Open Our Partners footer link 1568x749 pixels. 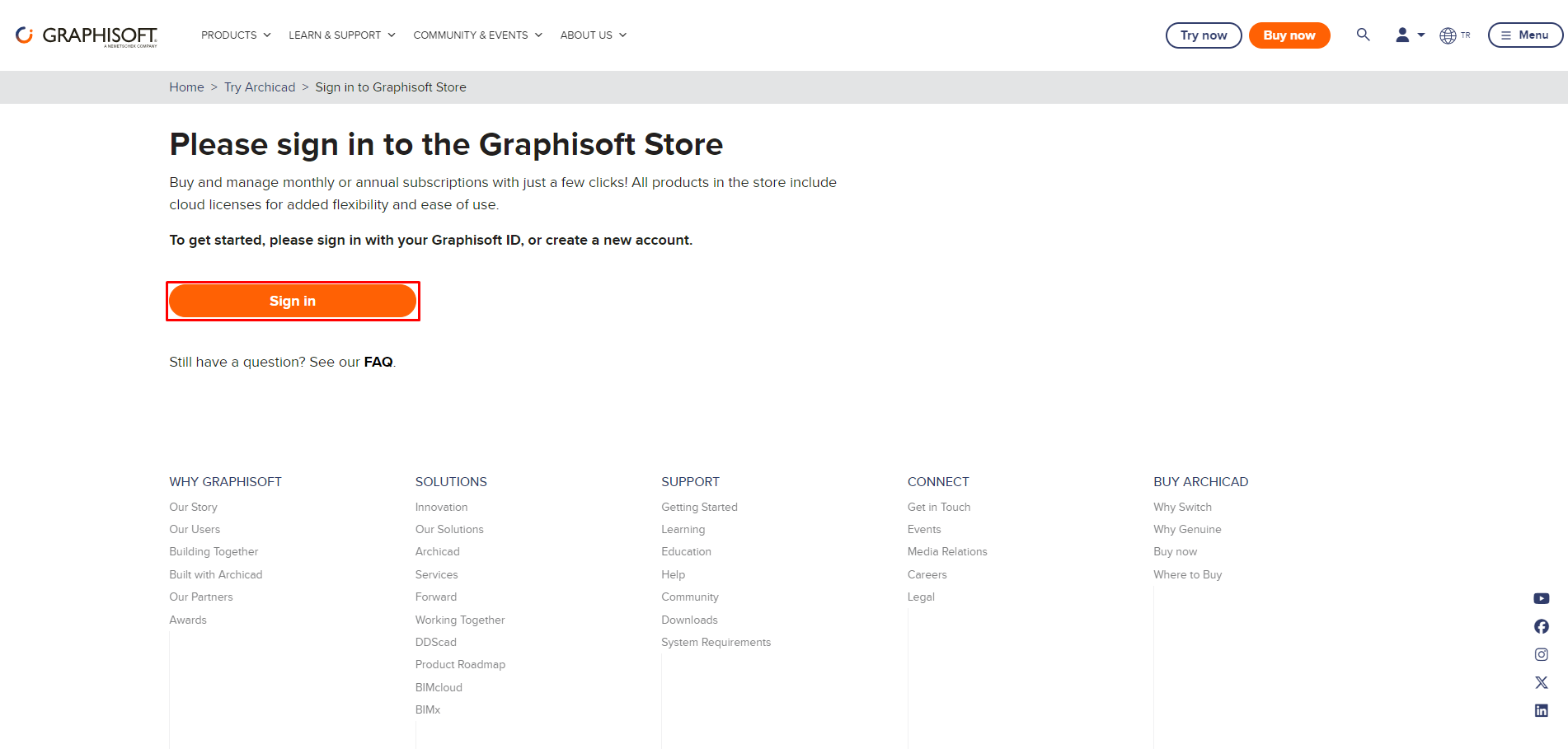click(201, 597)
